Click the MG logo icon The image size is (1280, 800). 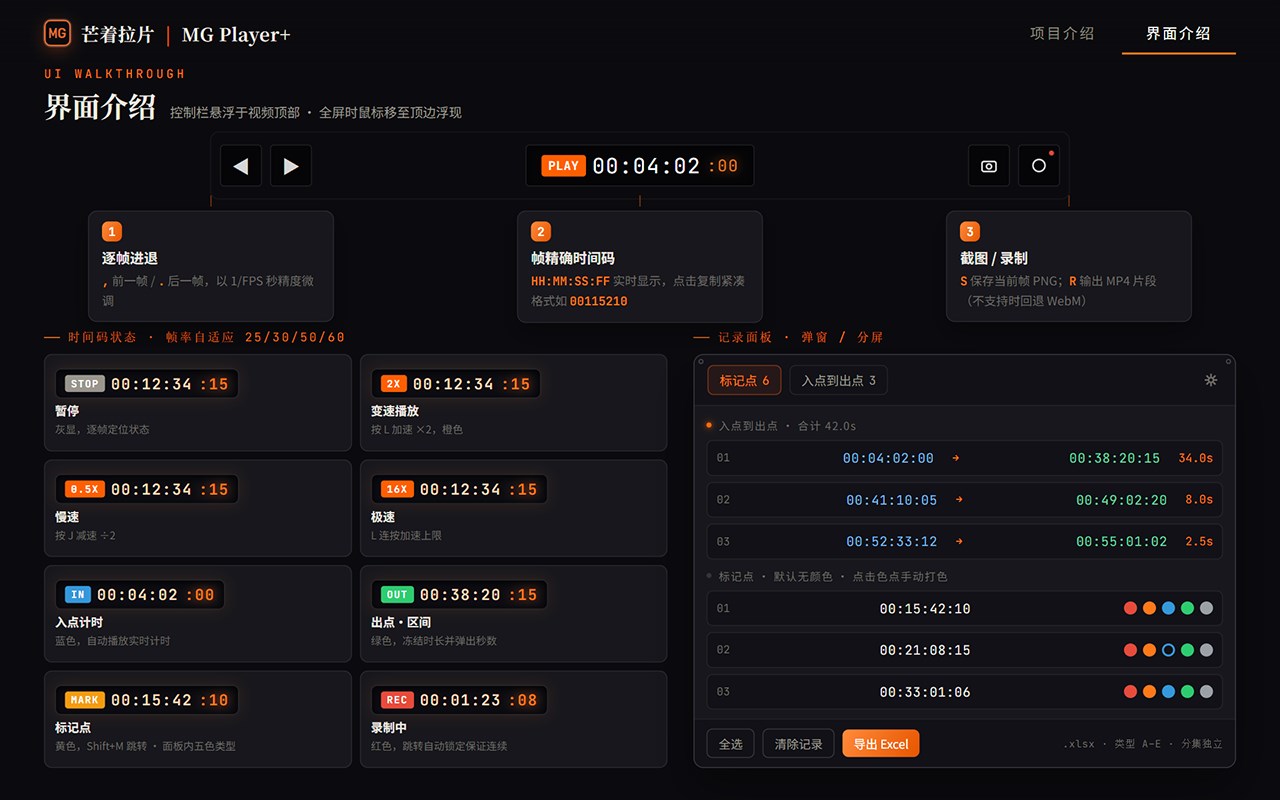58,33
